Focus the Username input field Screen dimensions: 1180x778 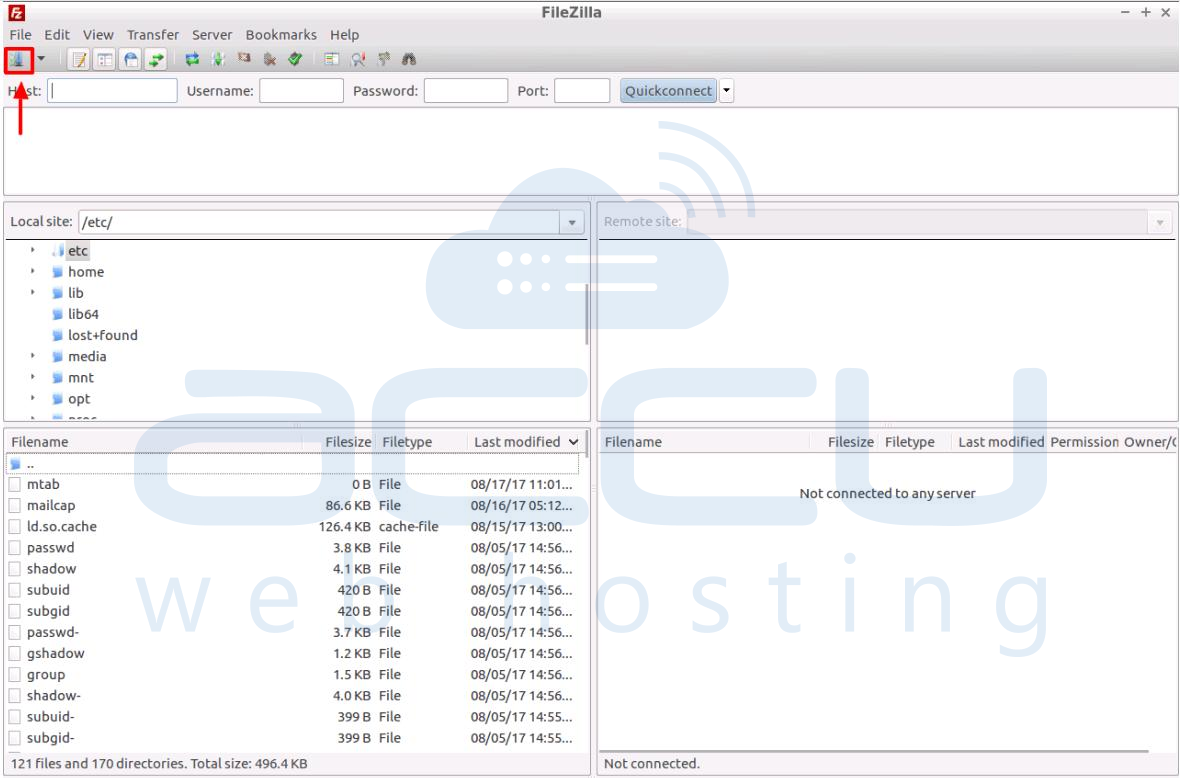(x=301, y=91)
